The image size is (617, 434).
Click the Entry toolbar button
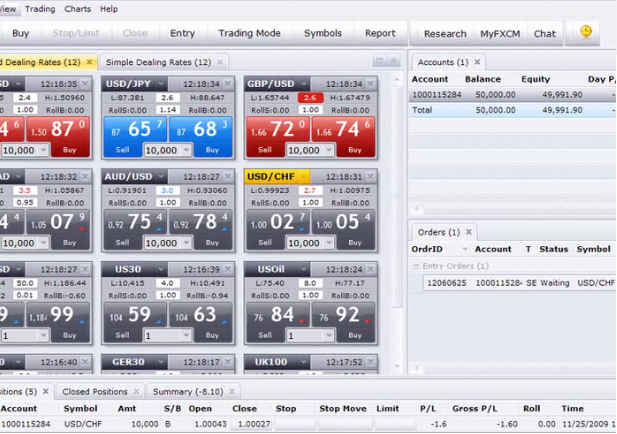(182, 33)
